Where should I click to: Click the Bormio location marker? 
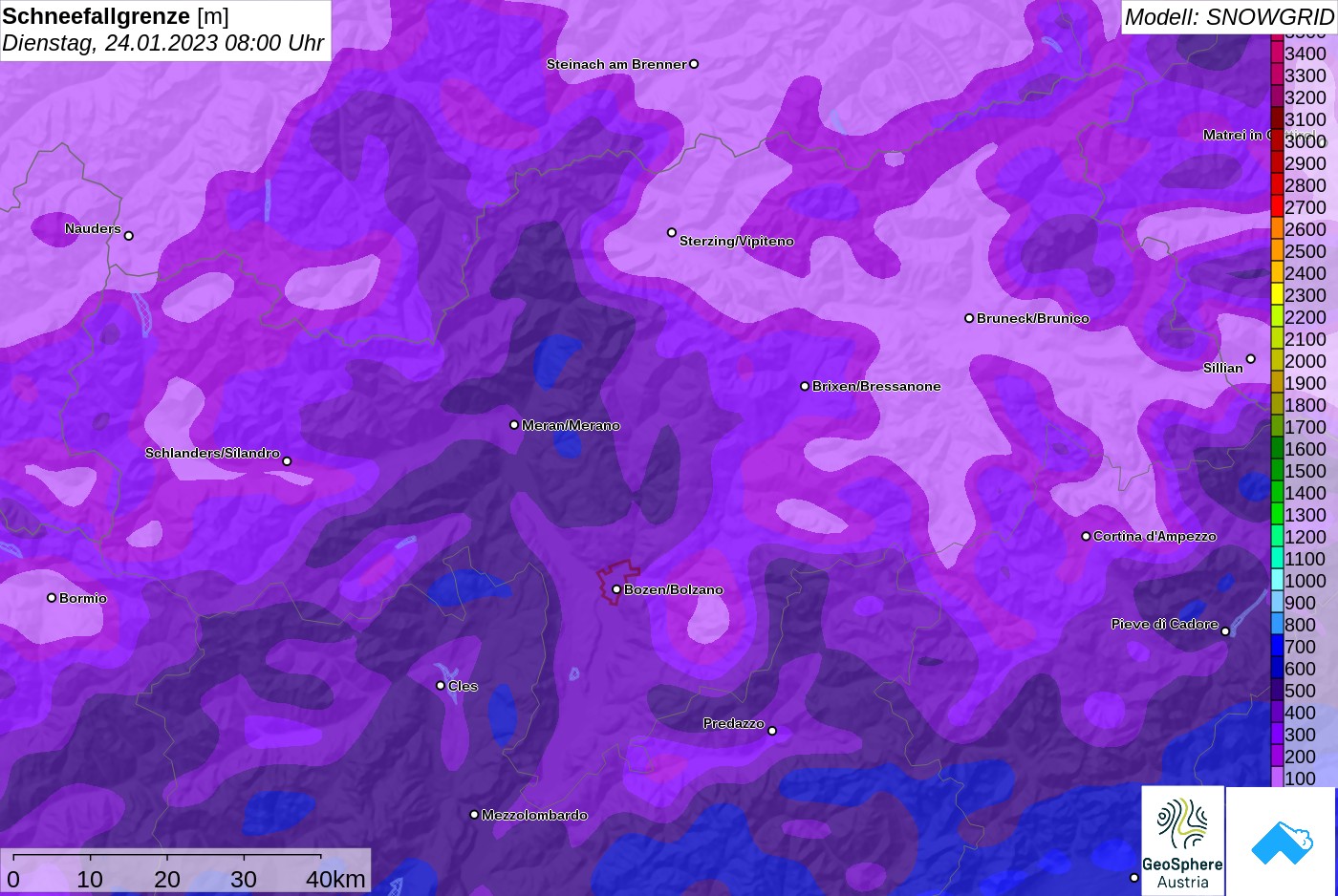(52, 598)
